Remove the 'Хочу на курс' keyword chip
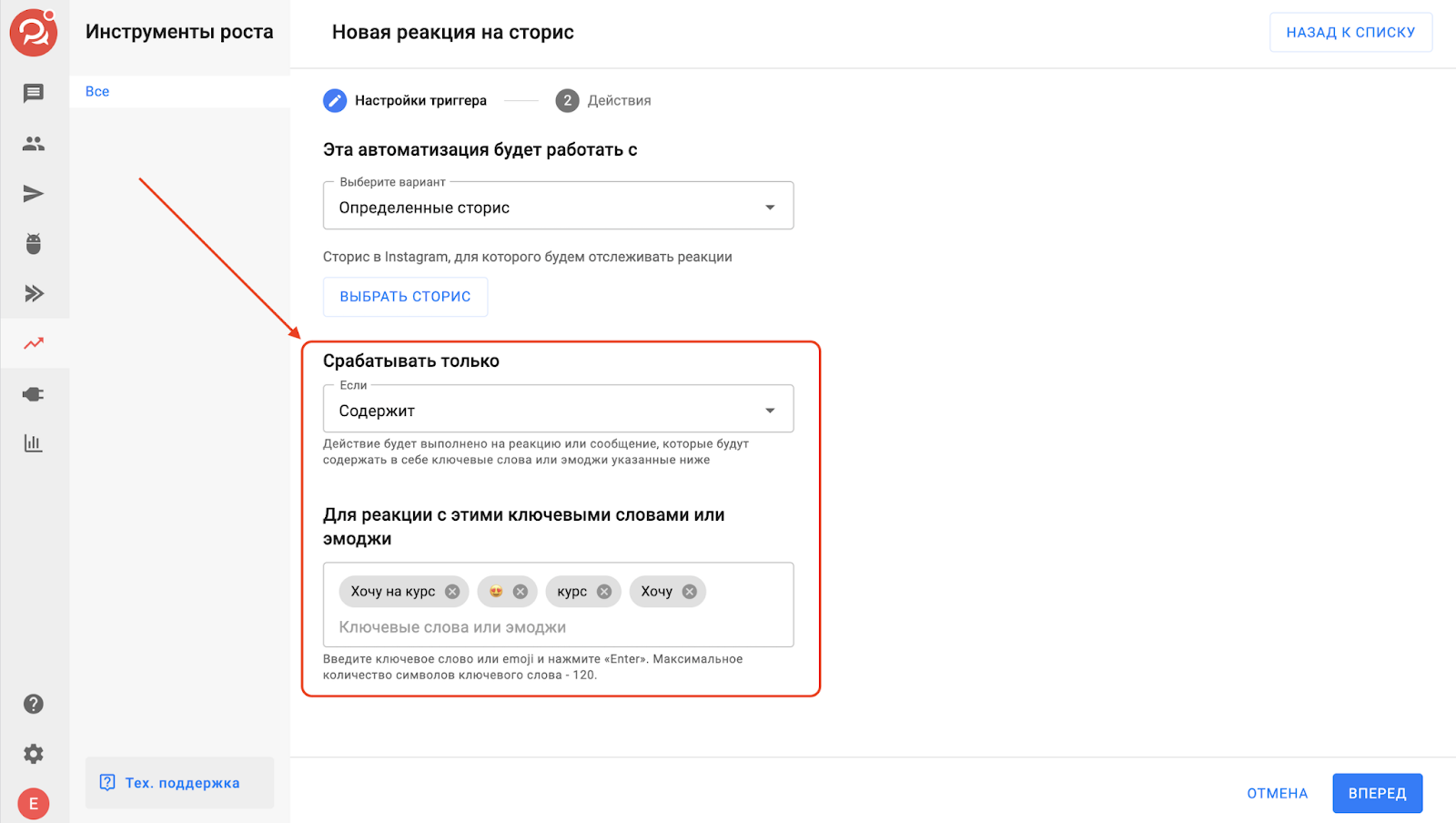The image size is (1456, 823). [452, 592]
